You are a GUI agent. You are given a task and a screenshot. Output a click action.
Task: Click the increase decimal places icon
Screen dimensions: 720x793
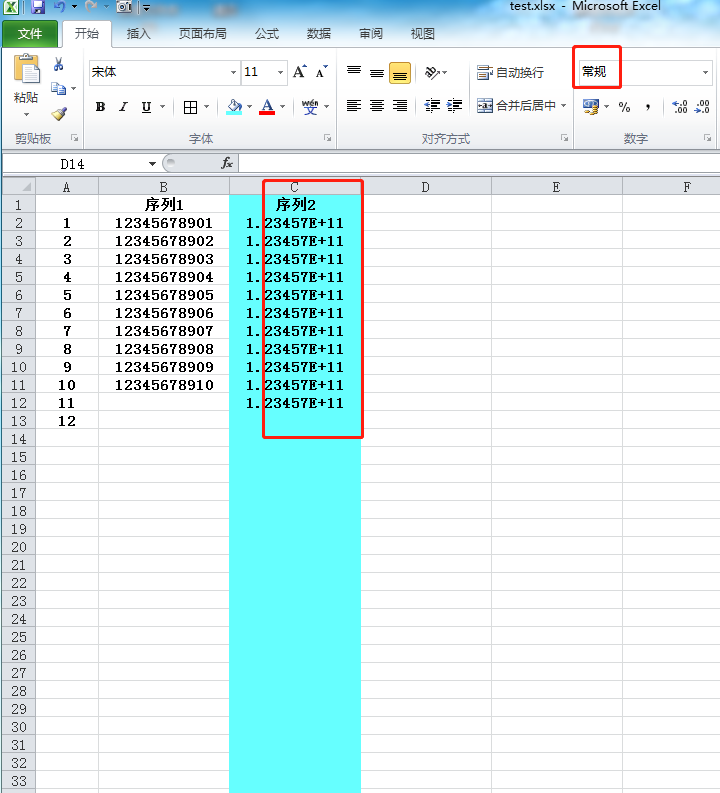point(679,107)
